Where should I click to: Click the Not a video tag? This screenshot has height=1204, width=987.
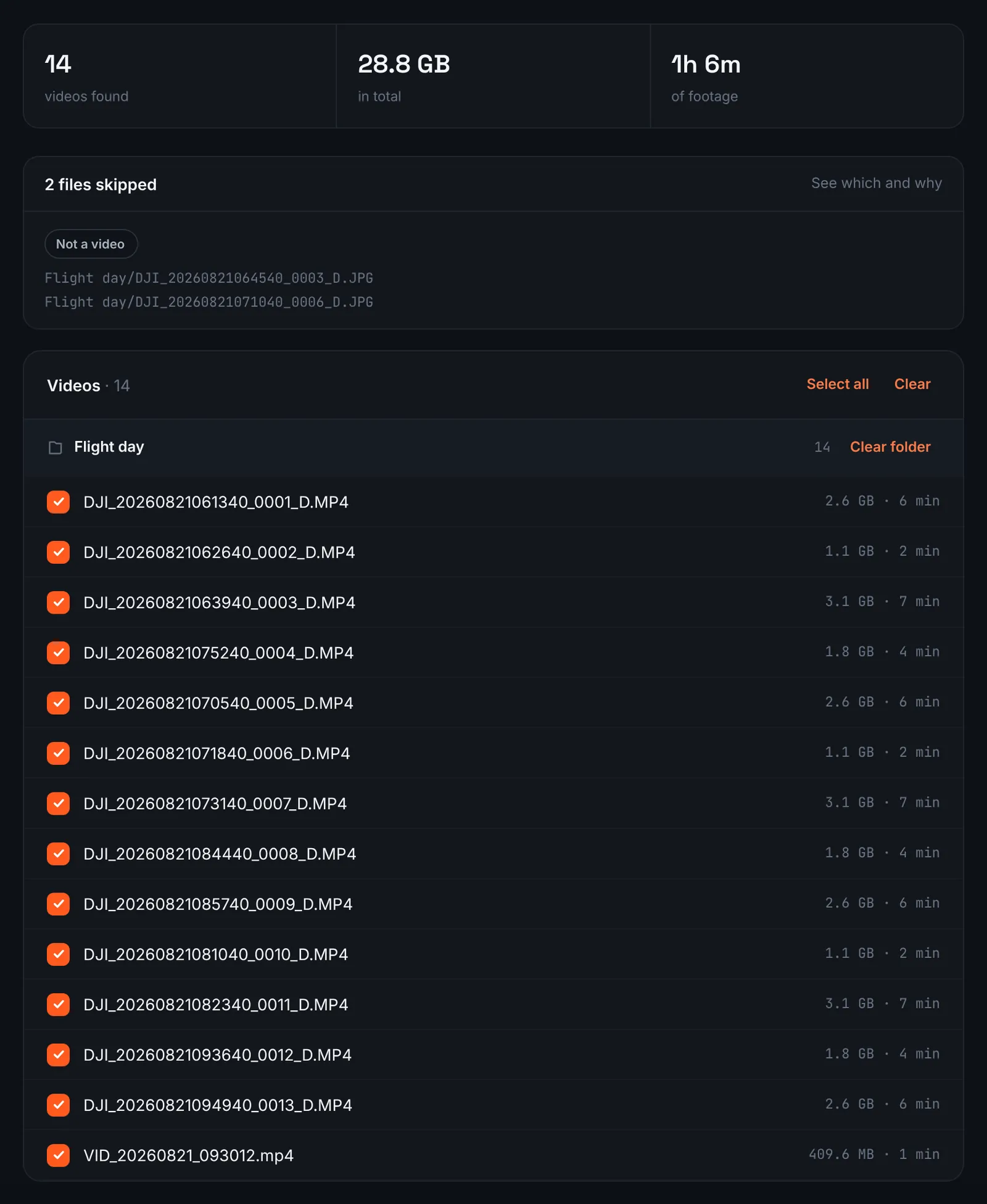[x=91, y=244]
